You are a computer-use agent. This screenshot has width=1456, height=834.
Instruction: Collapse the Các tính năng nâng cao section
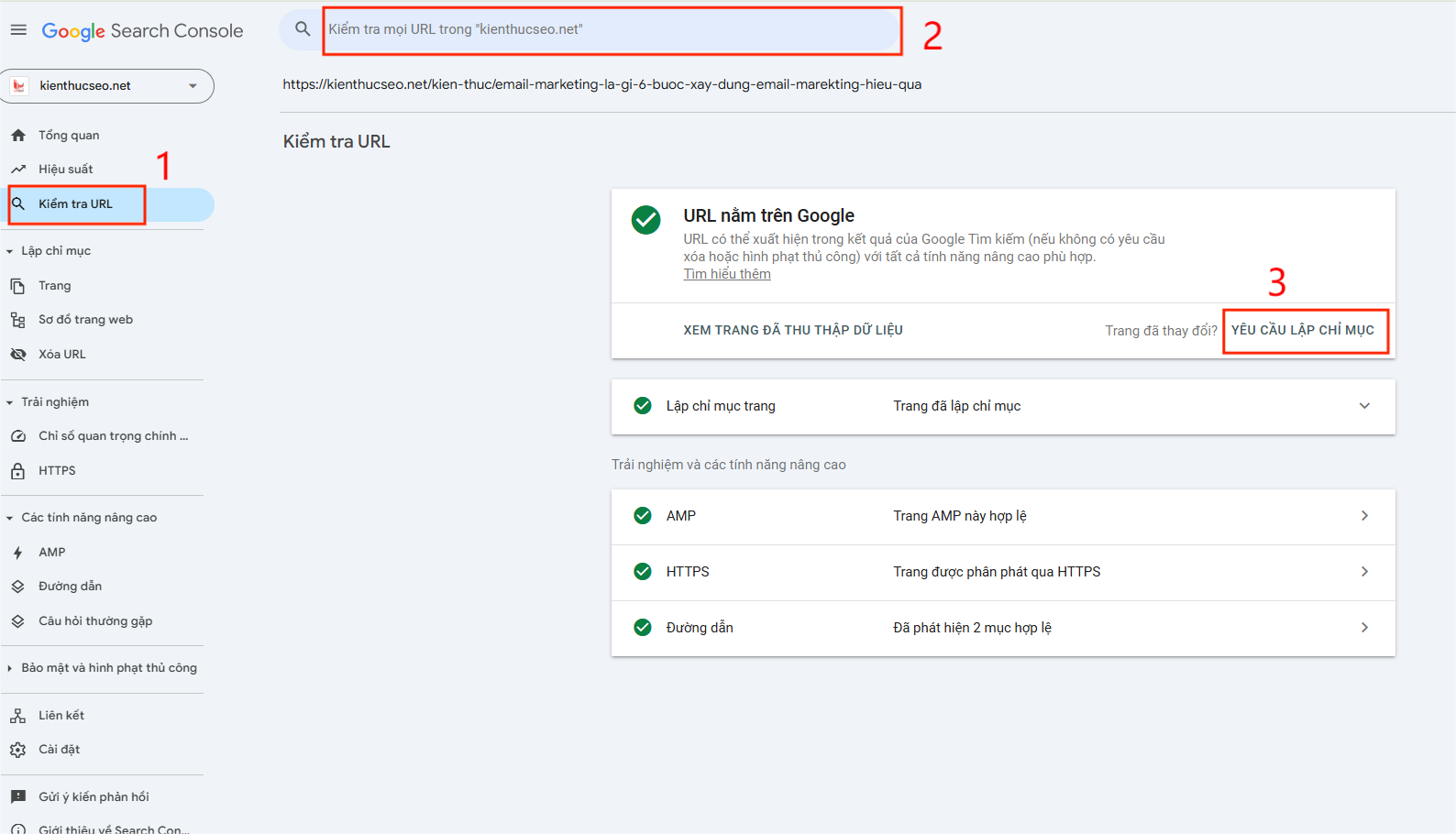pos(9,518)
